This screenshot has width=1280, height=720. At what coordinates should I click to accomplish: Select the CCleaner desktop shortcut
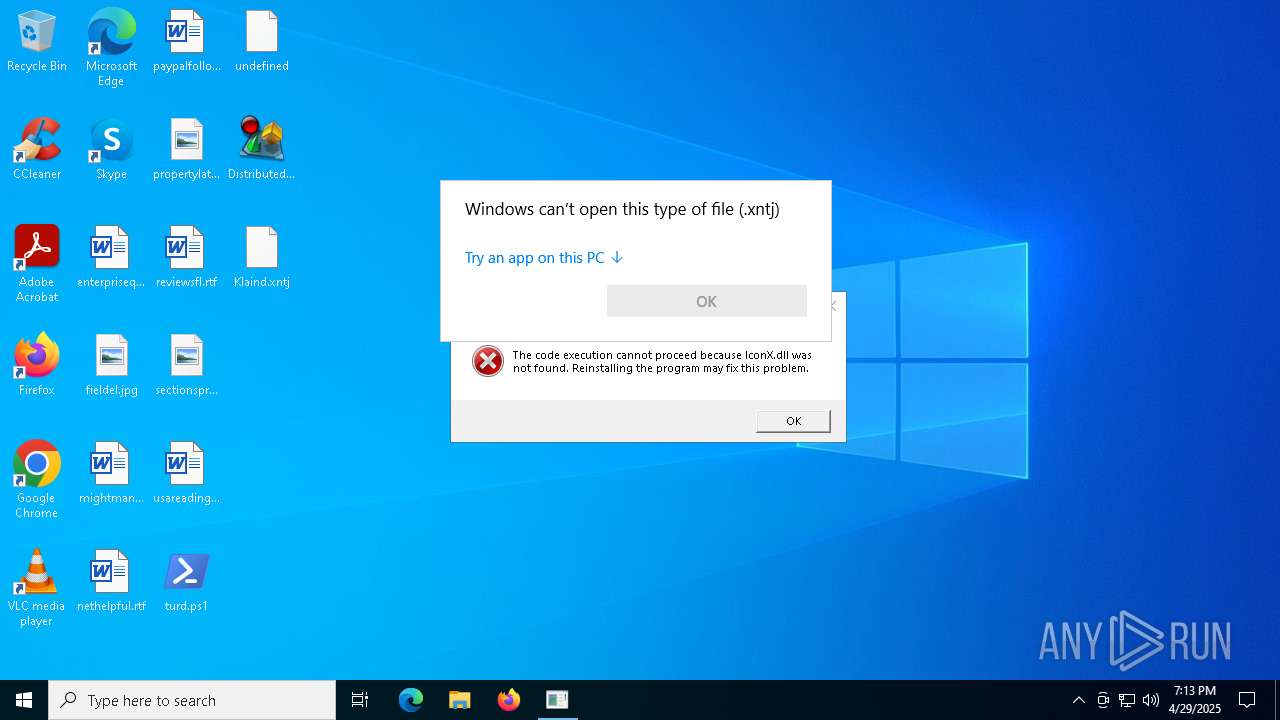[x=37, y=149]
